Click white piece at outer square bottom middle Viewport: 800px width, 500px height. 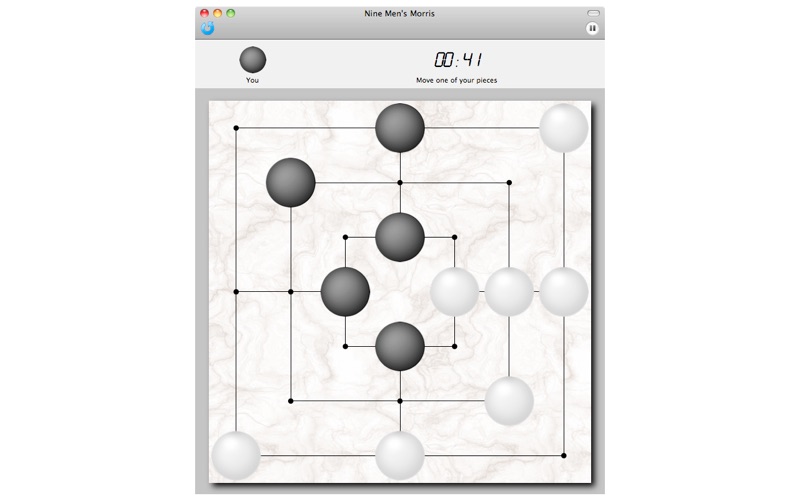(400, 456)
